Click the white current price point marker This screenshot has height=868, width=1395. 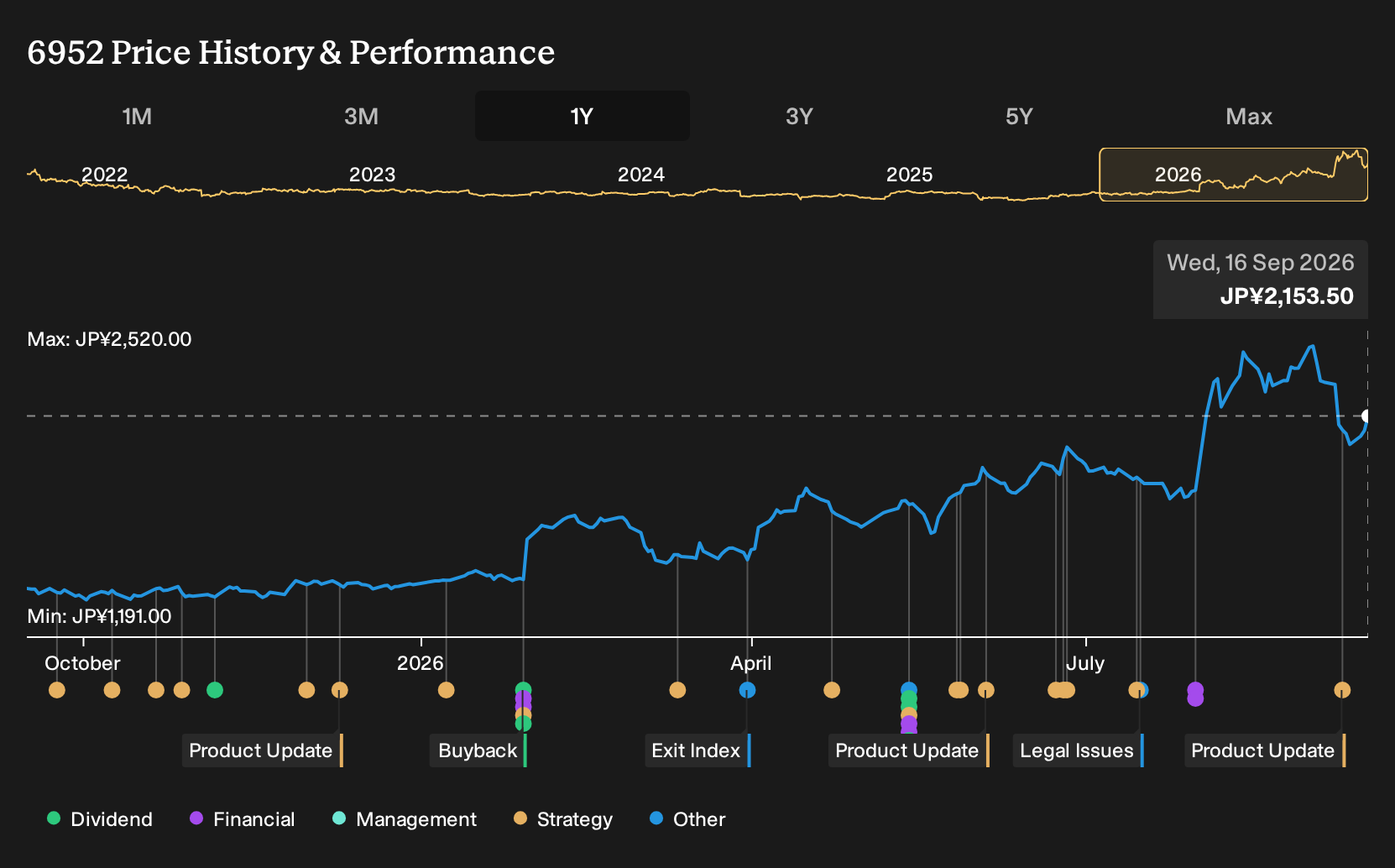pos(1366,416)
